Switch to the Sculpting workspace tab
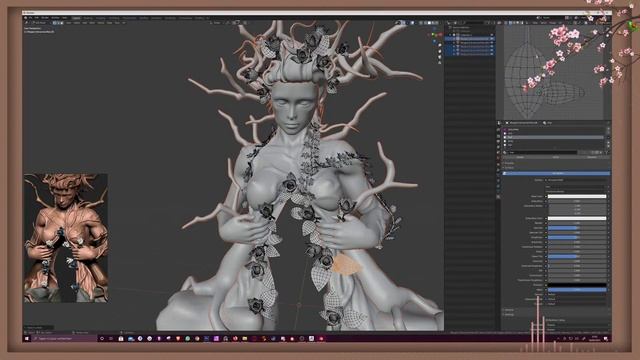The image size is (640, 360). click(x=101, y=18)
